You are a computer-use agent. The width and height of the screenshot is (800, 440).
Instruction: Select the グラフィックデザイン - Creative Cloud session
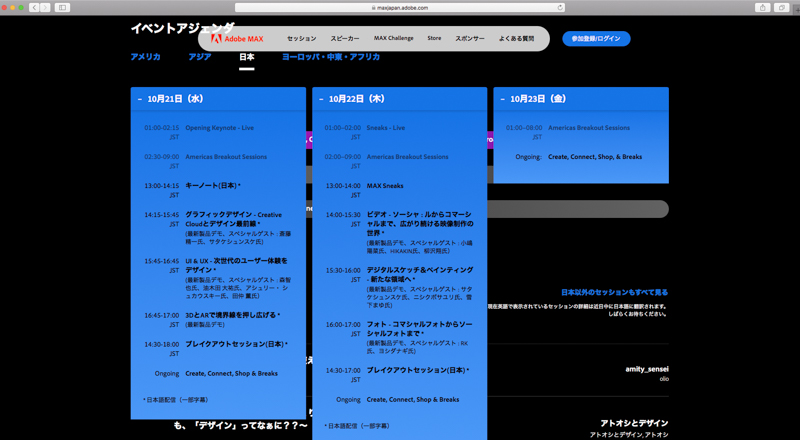233,219
